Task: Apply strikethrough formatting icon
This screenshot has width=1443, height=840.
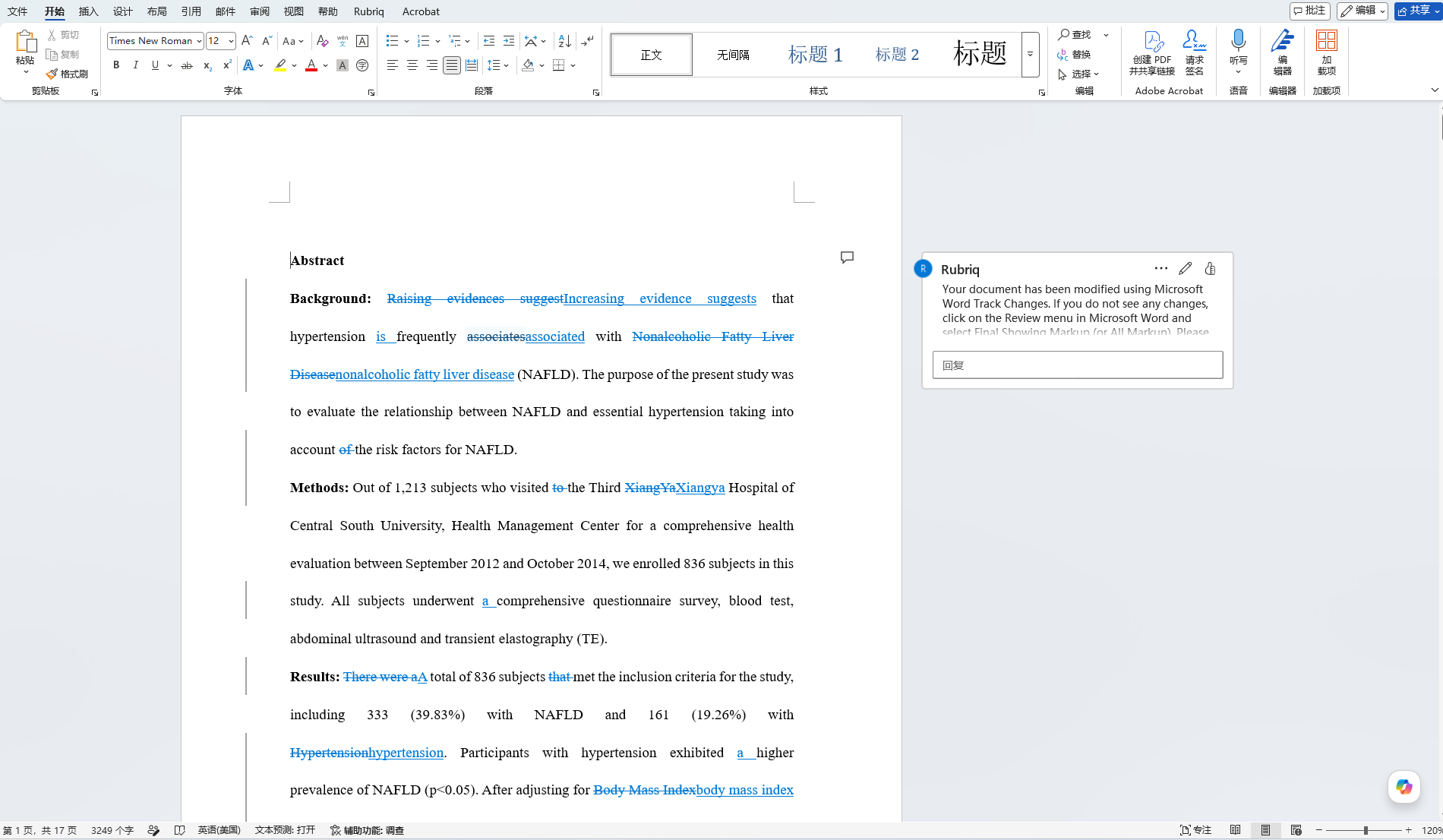Action: (x=186, y=65)
